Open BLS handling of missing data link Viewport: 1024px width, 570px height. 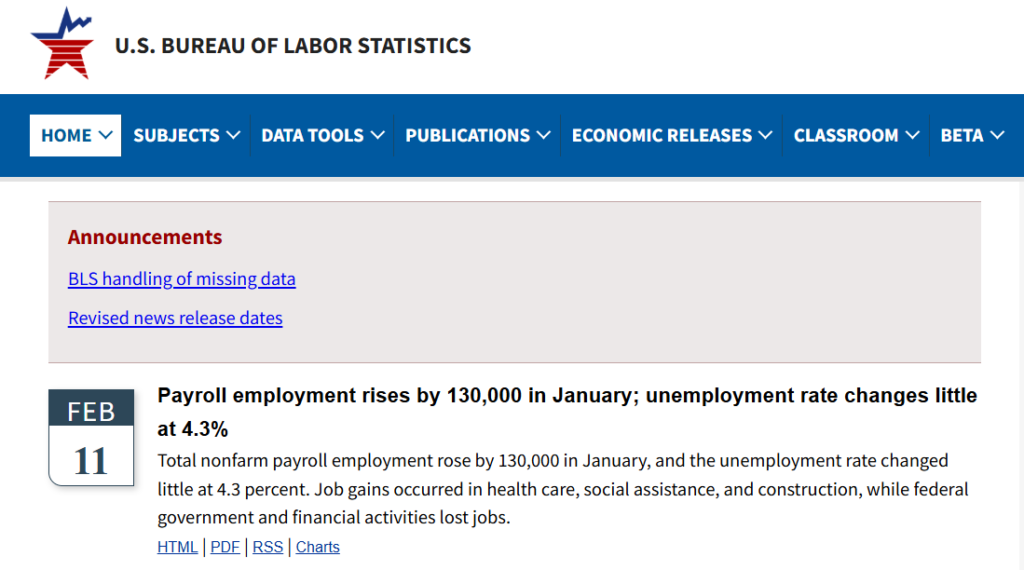[x=181, y=279]
